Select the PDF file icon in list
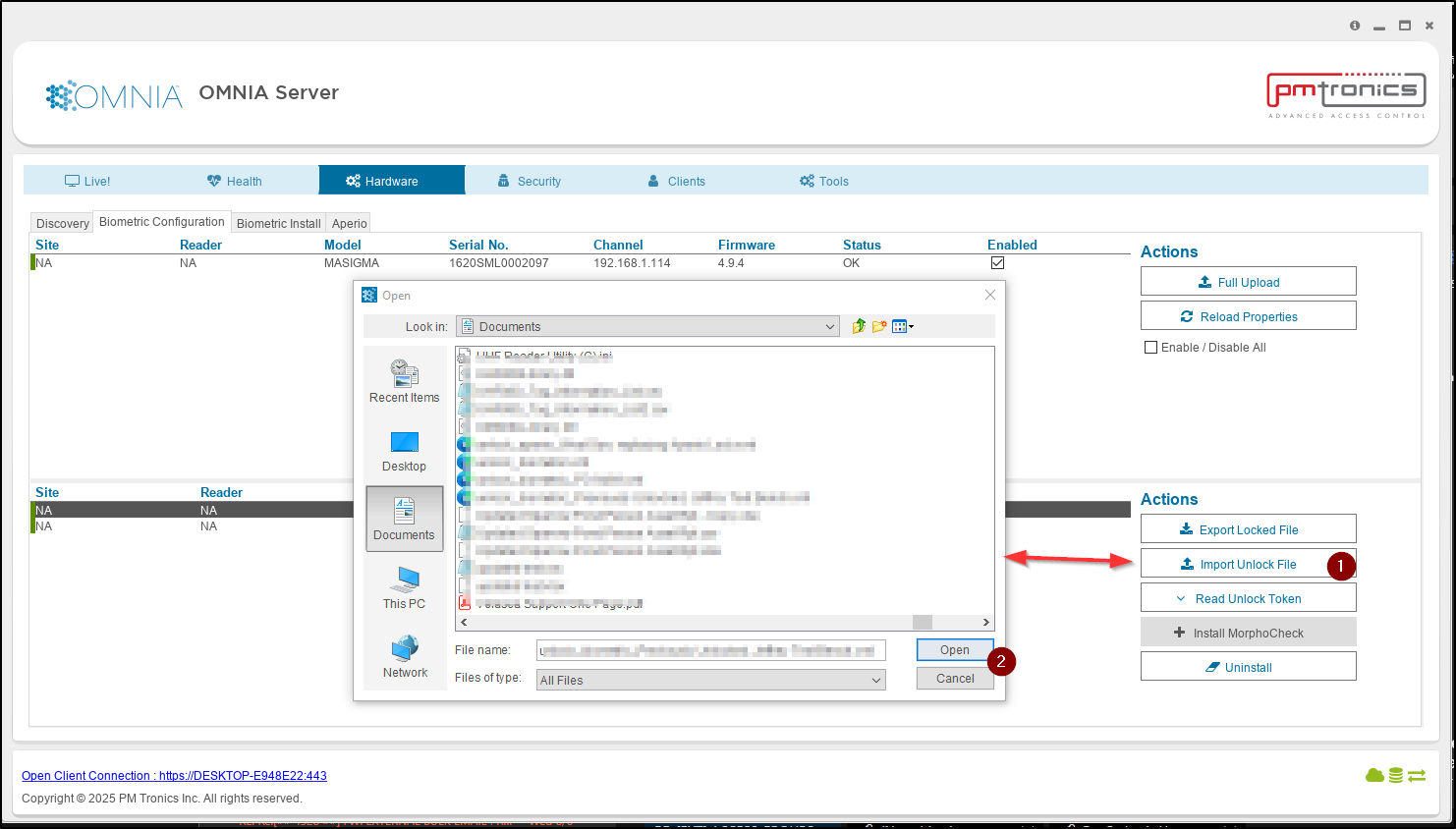This screenshot has width=1456, height=829. click(465, 603)
